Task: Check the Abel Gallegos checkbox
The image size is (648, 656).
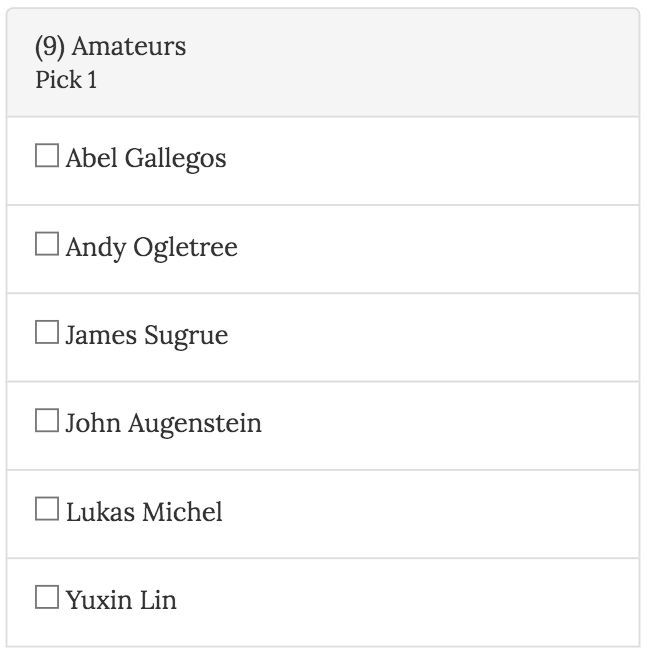Action: point(47,156)
